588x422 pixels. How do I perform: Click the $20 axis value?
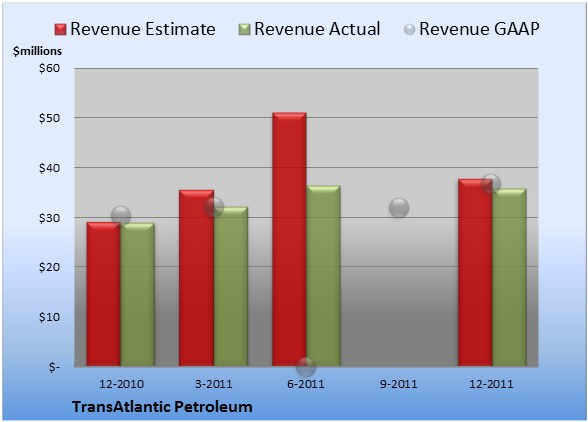(x=50, y=267)
